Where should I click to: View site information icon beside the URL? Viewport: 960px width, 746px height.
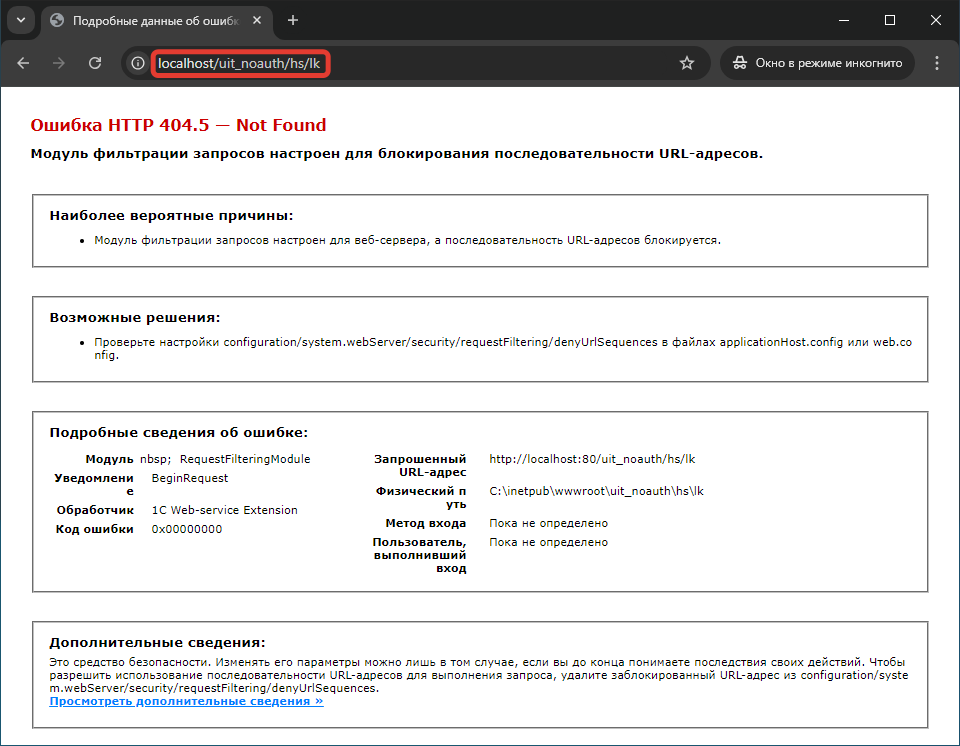138,63
